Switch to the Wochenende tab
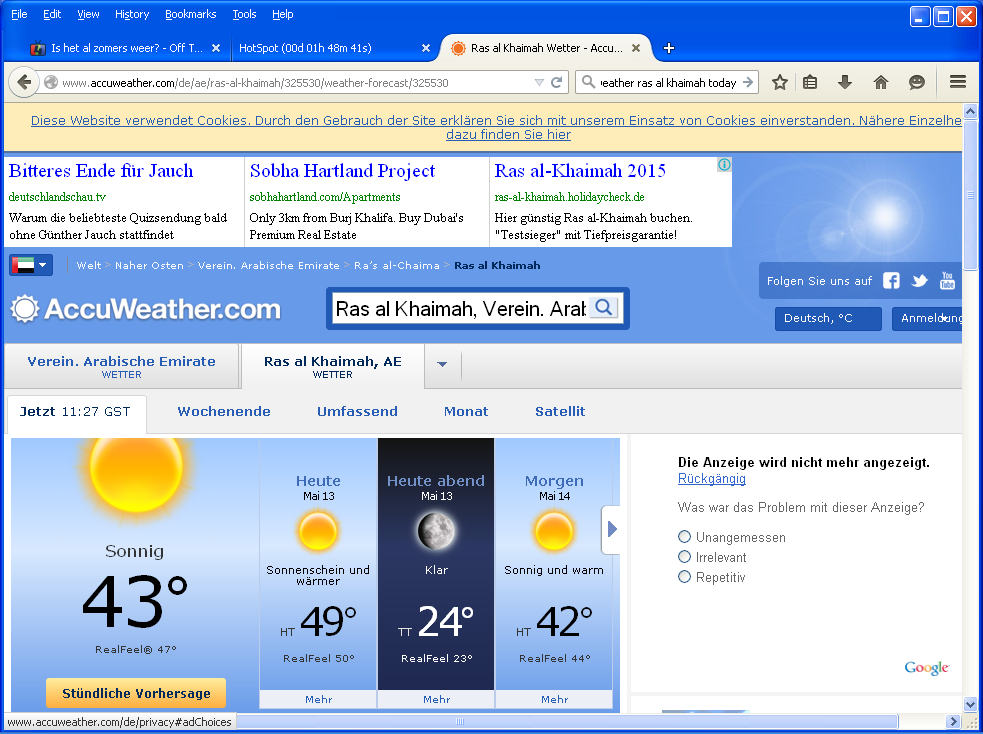Image resolution: width=983 pixels, height=734 pixels. pyautogui.click(x=224, y=411)
